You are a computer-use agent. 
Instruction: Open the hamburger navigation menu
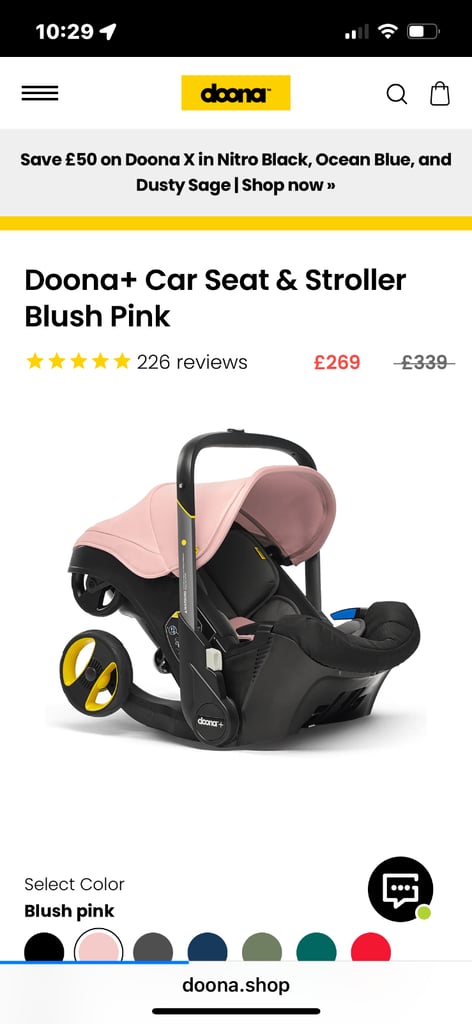coord(40,93)
